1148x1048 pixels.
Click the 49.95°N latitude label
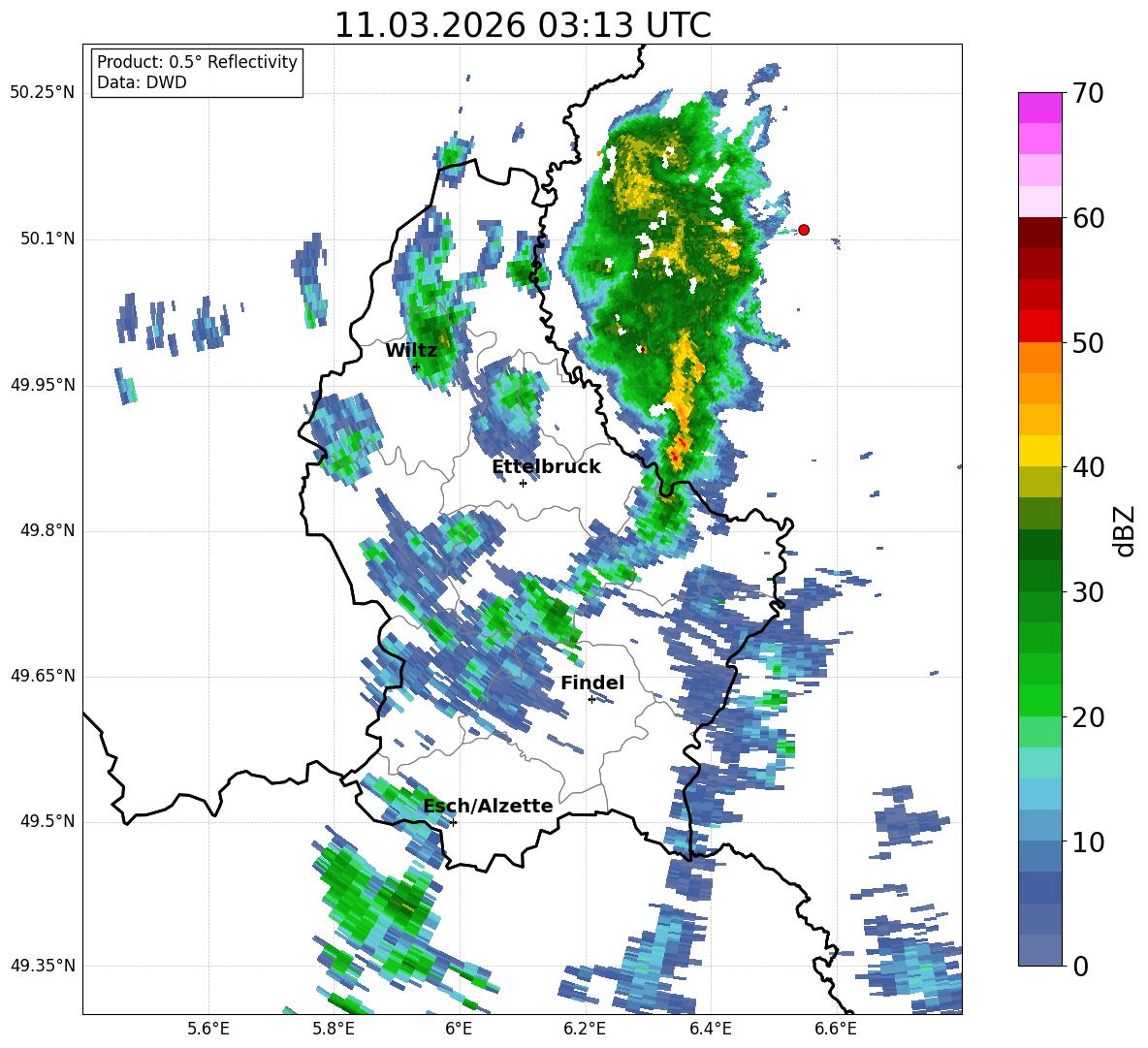43,384
